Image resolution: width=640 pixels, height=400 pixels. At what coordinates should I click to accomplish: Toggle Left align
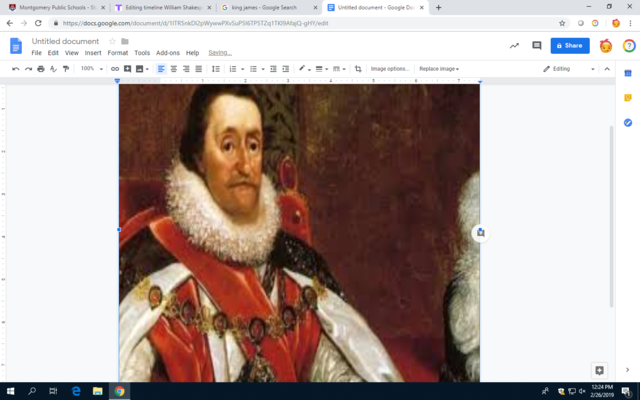coord(161,69)
